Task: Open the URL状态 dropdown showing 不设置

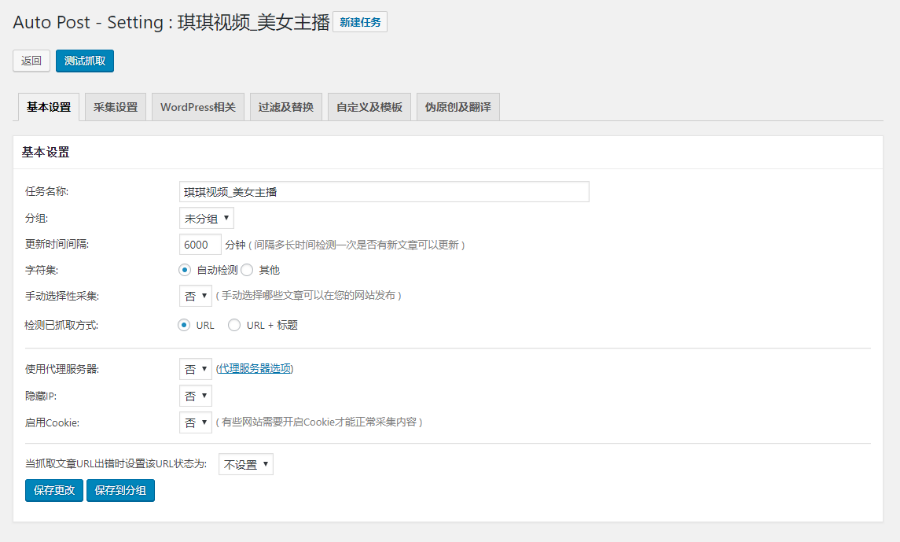Action: pyautogui.click(x=246, y=464)
